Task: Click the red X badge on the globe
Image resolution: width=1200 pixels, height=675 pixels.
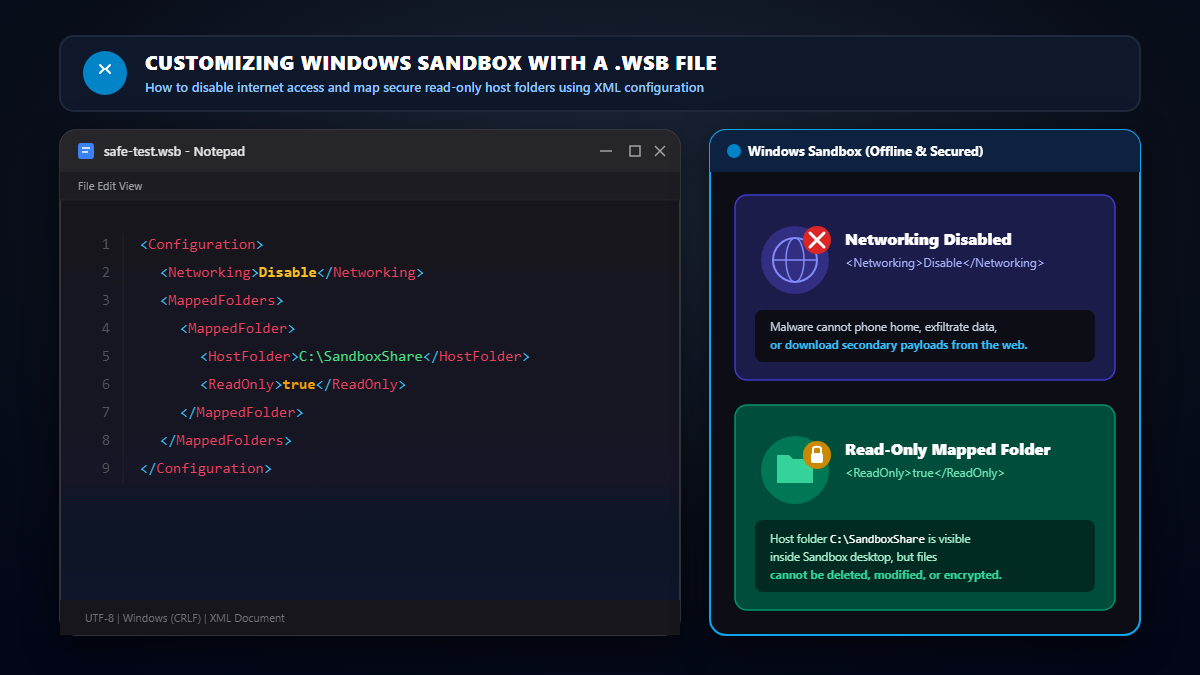Action: [818, 239]
